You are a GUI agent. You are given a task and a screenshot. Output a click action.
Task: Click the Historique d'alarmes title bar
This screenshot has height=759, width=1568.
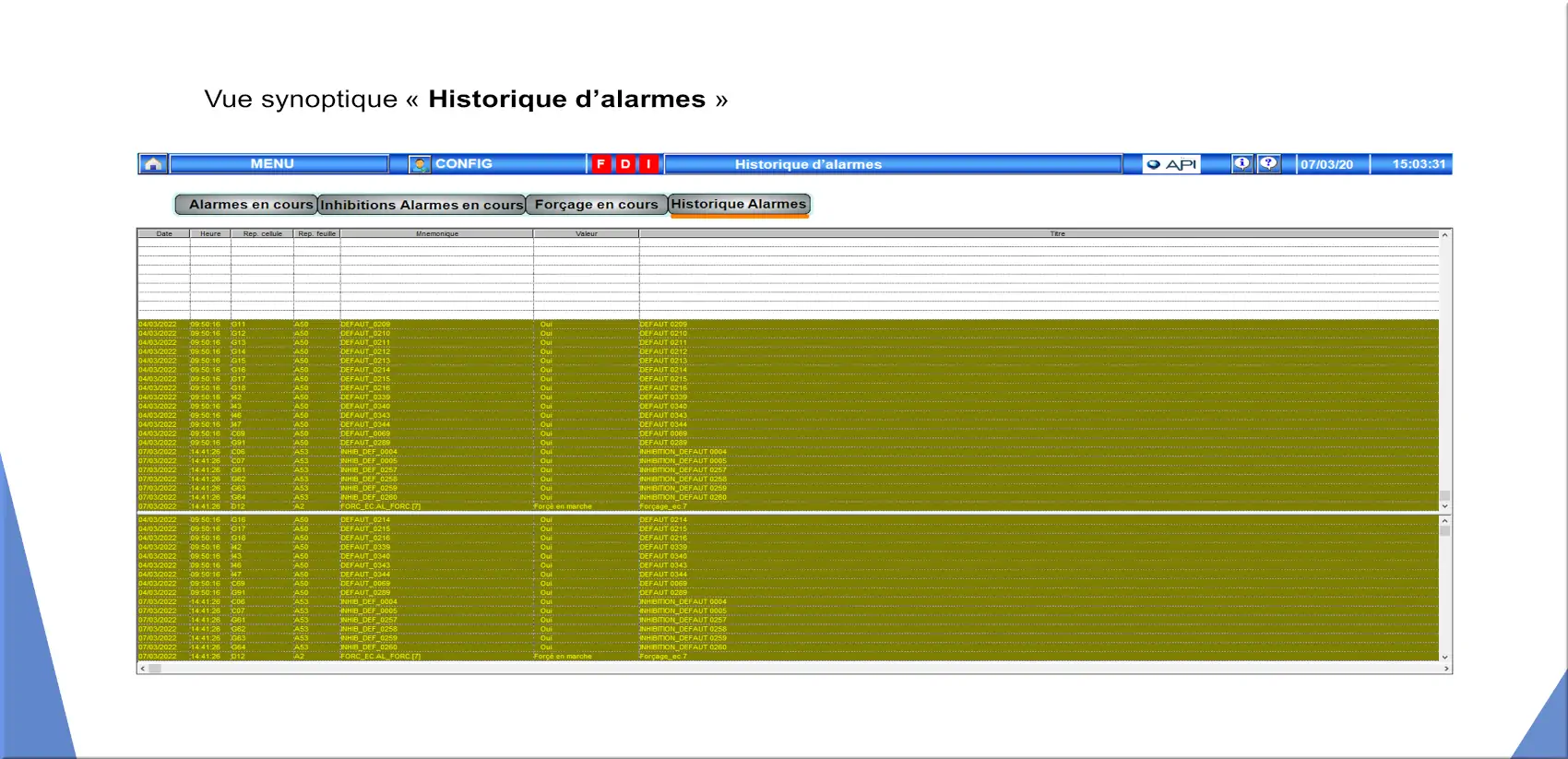coord(893,164)
